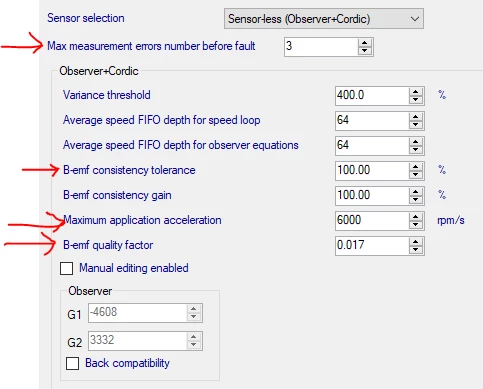Decrease FIFO depth for observer equations
Screen dimensions: 483x389
[x=416, y=150]
